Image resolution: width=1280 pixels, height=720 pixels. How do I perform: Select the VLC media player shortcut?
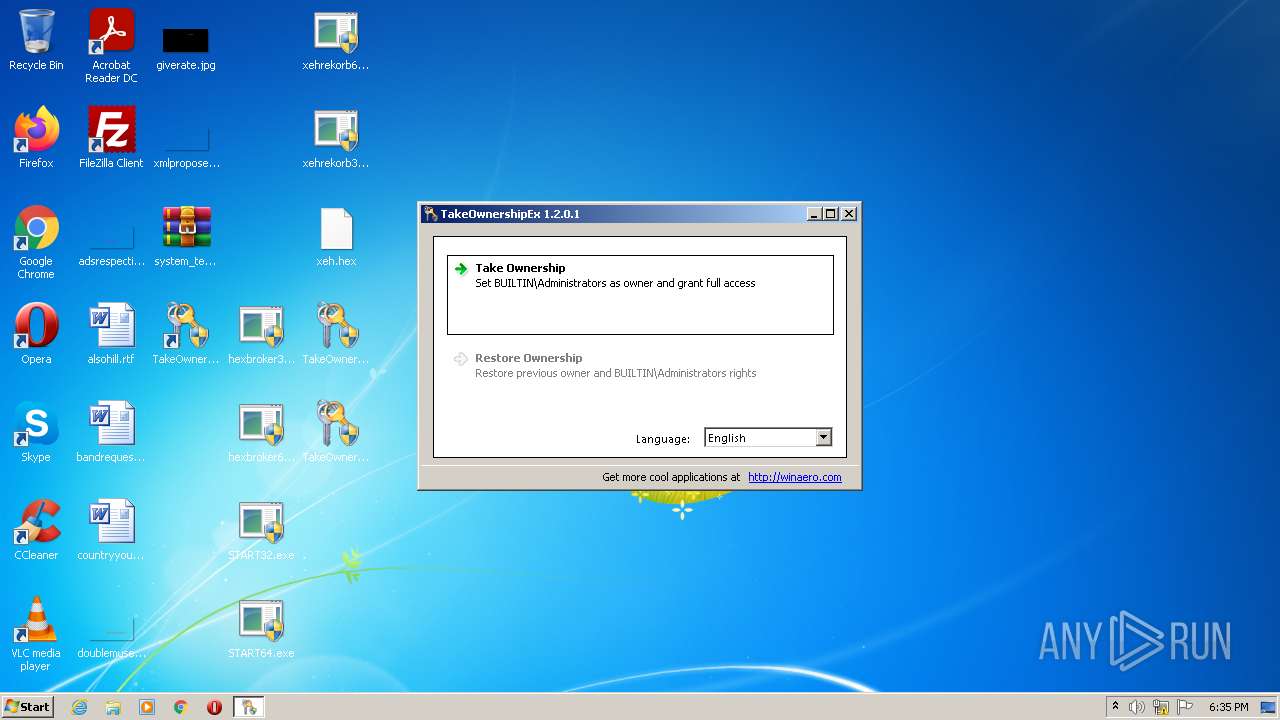pyautogui.click(x=36, y=634)
